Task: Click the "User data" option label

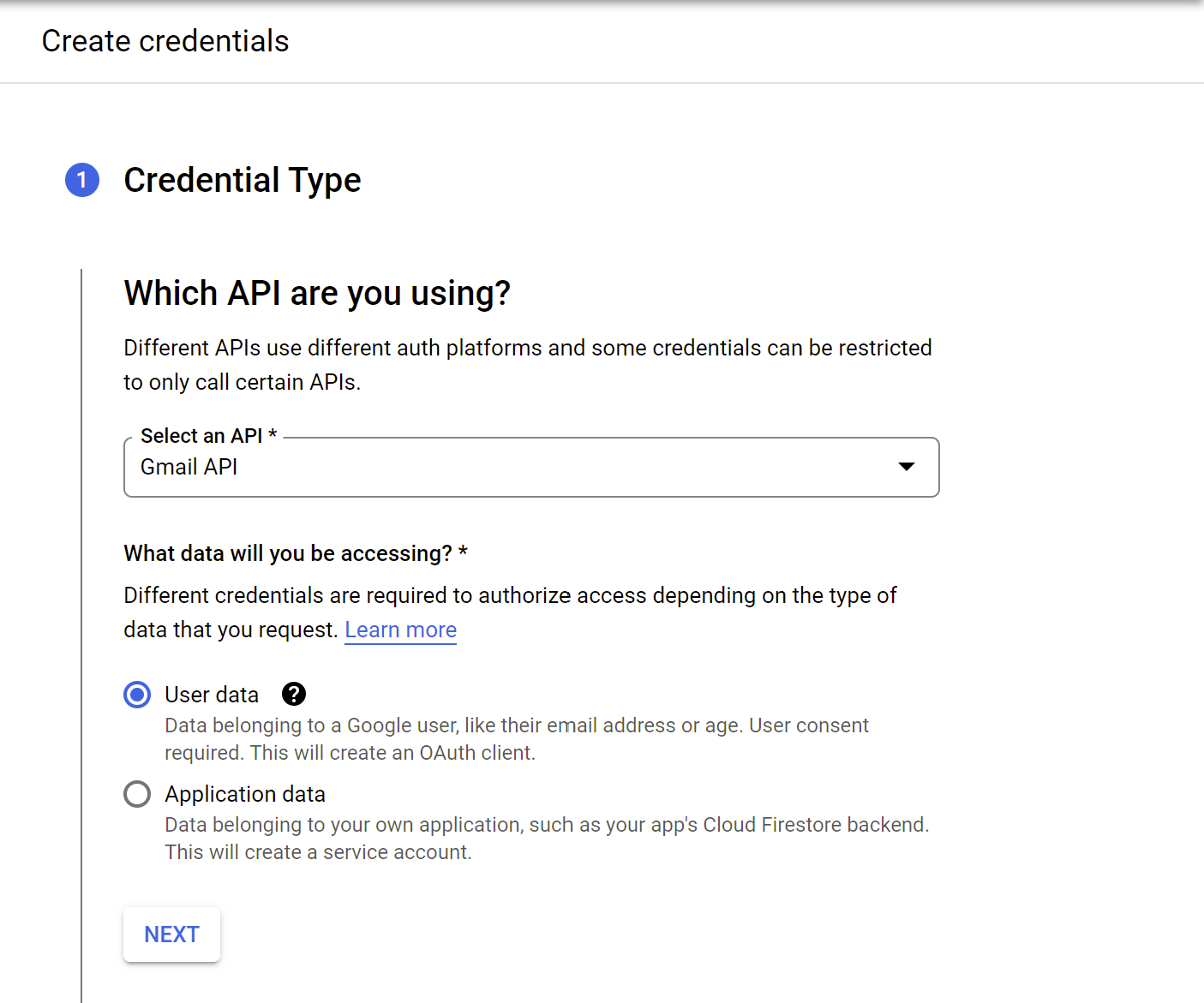Action: (x=212, y=695)
